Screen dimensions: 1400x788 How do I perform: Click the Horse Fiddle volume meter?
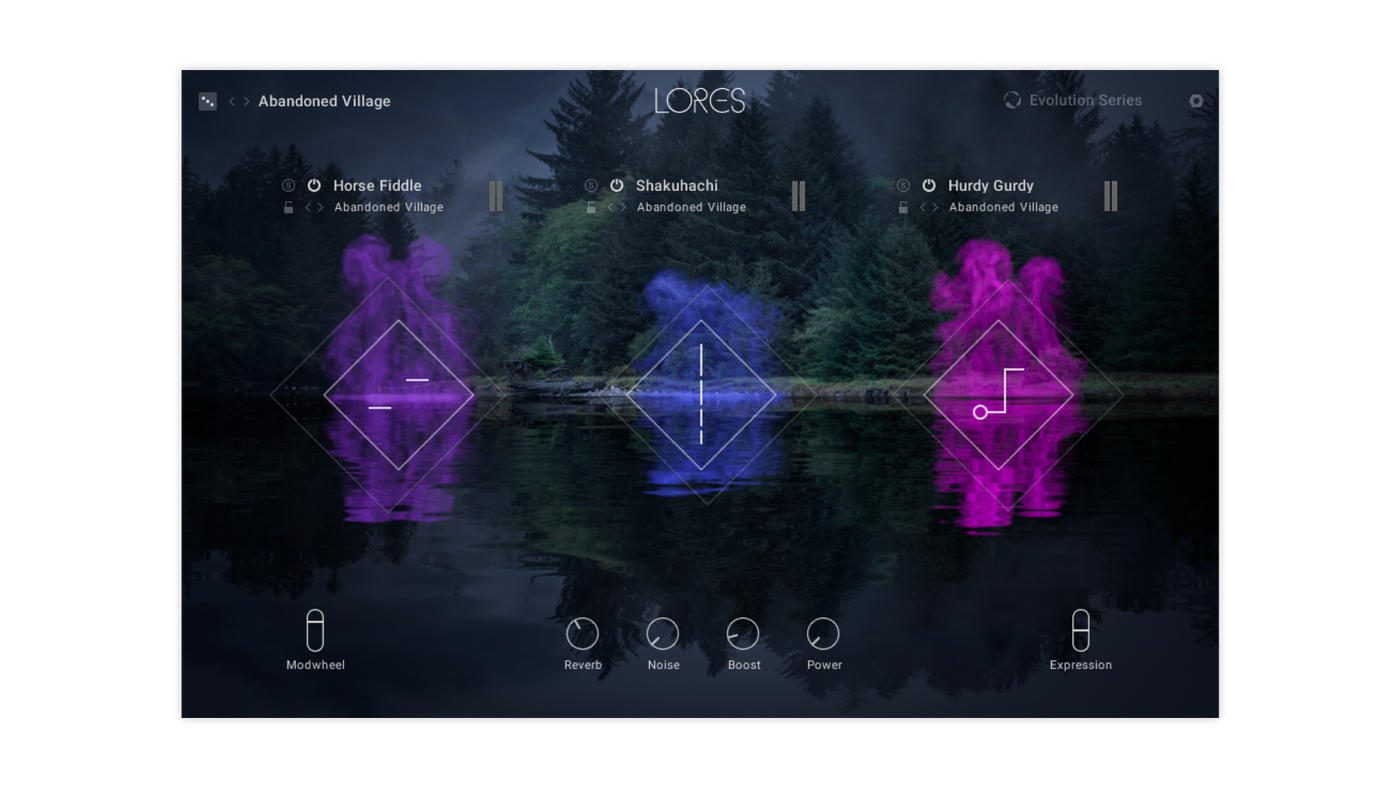(496, 196)
